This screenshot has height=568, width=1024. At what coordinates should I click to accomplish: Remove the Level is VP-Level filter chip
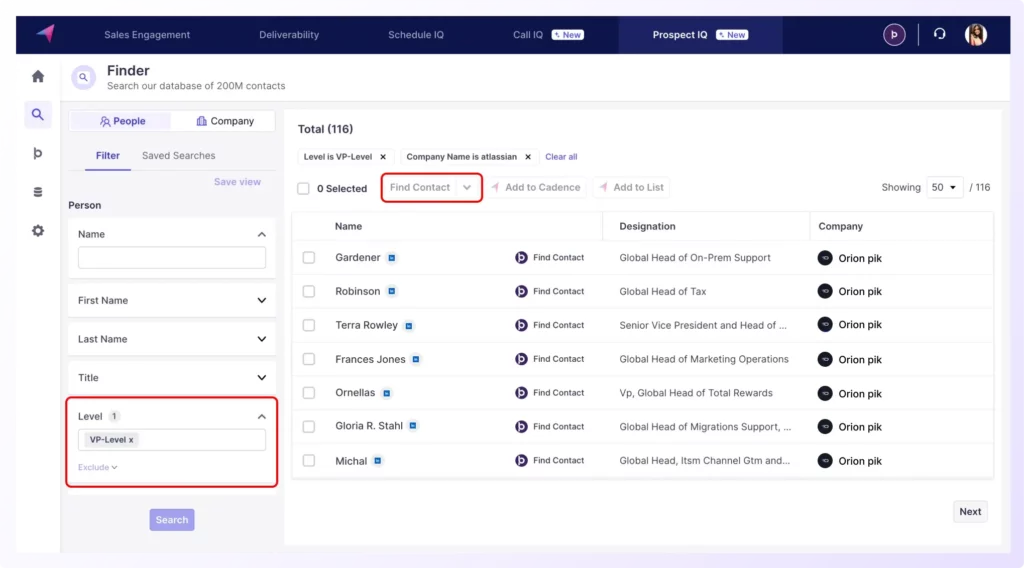[383, 157]
